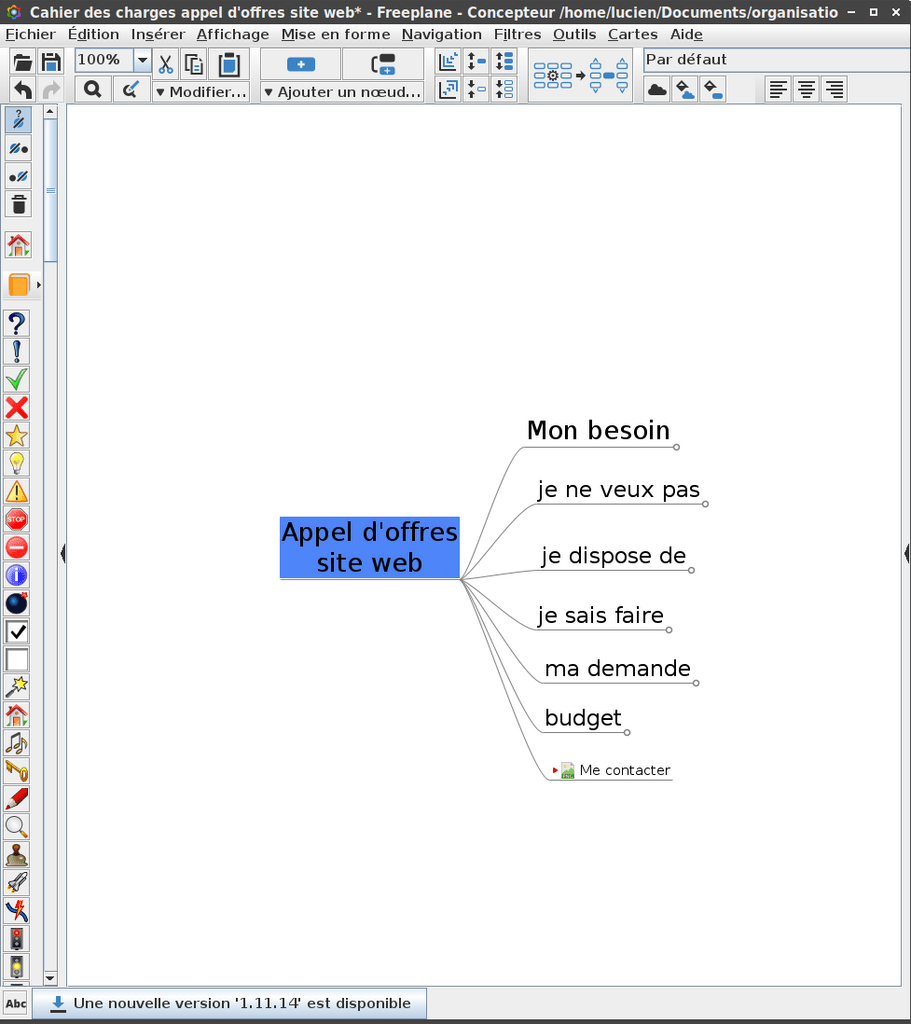Add the yellow traffic light icon

coord(17,967)
